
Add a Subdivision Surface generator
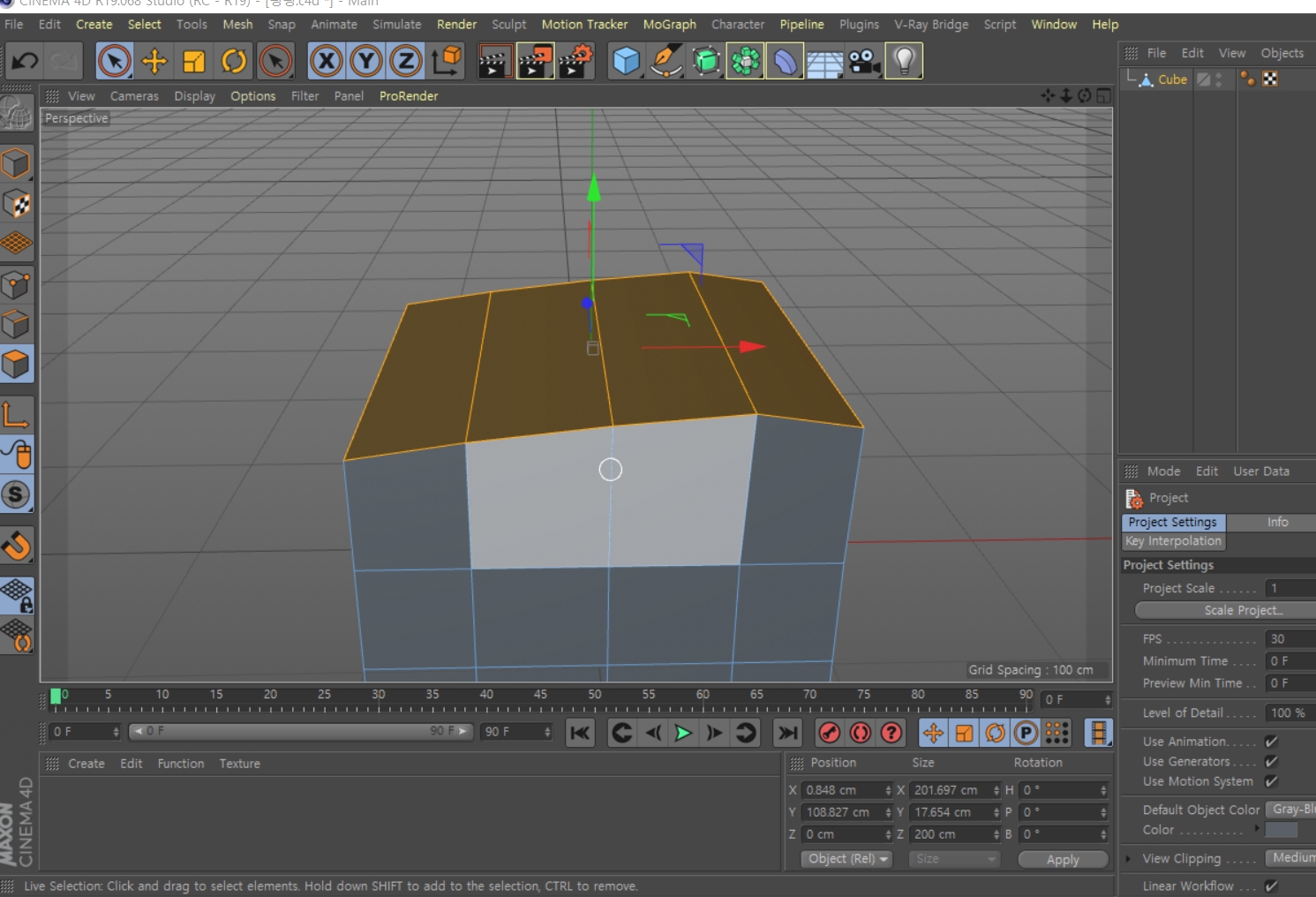[x=706, y=61]
